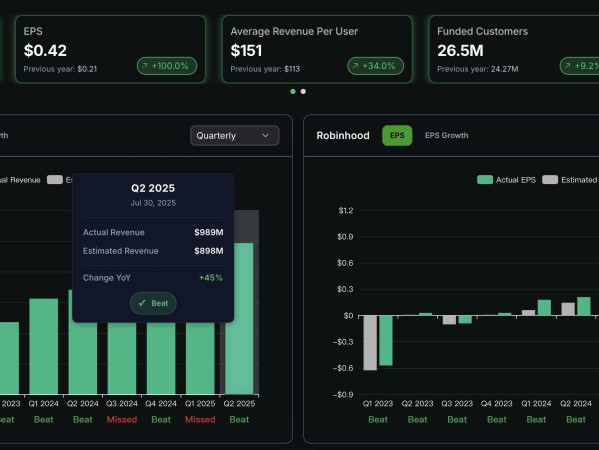Screen dimensions: 599x450
Task: Click the Q3 2024 revenue bar
Action: pos(122,358)
